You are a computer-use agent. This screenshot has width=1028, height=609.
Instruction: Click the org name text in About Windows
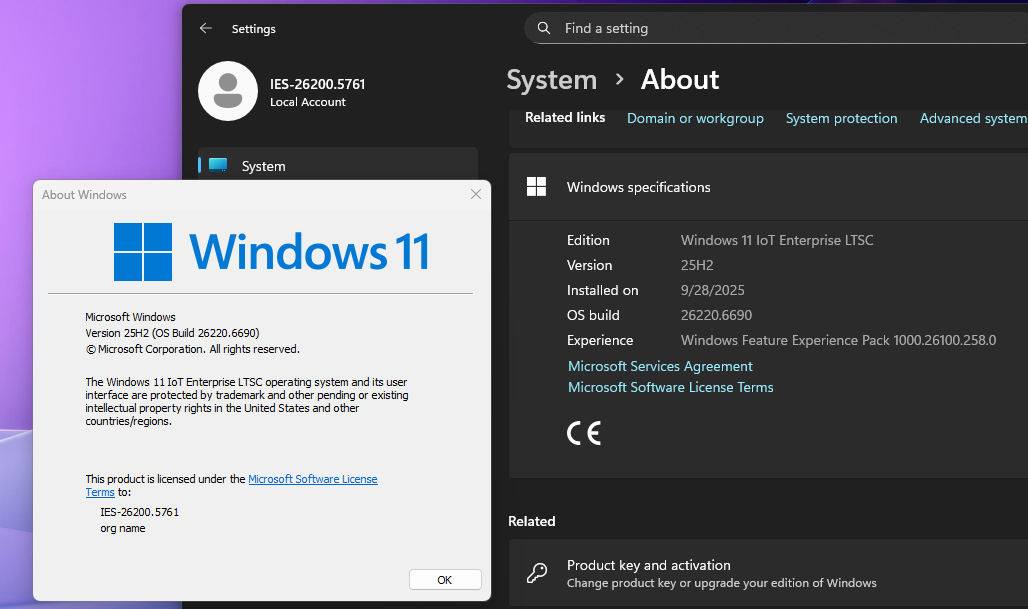click(123, 528)
